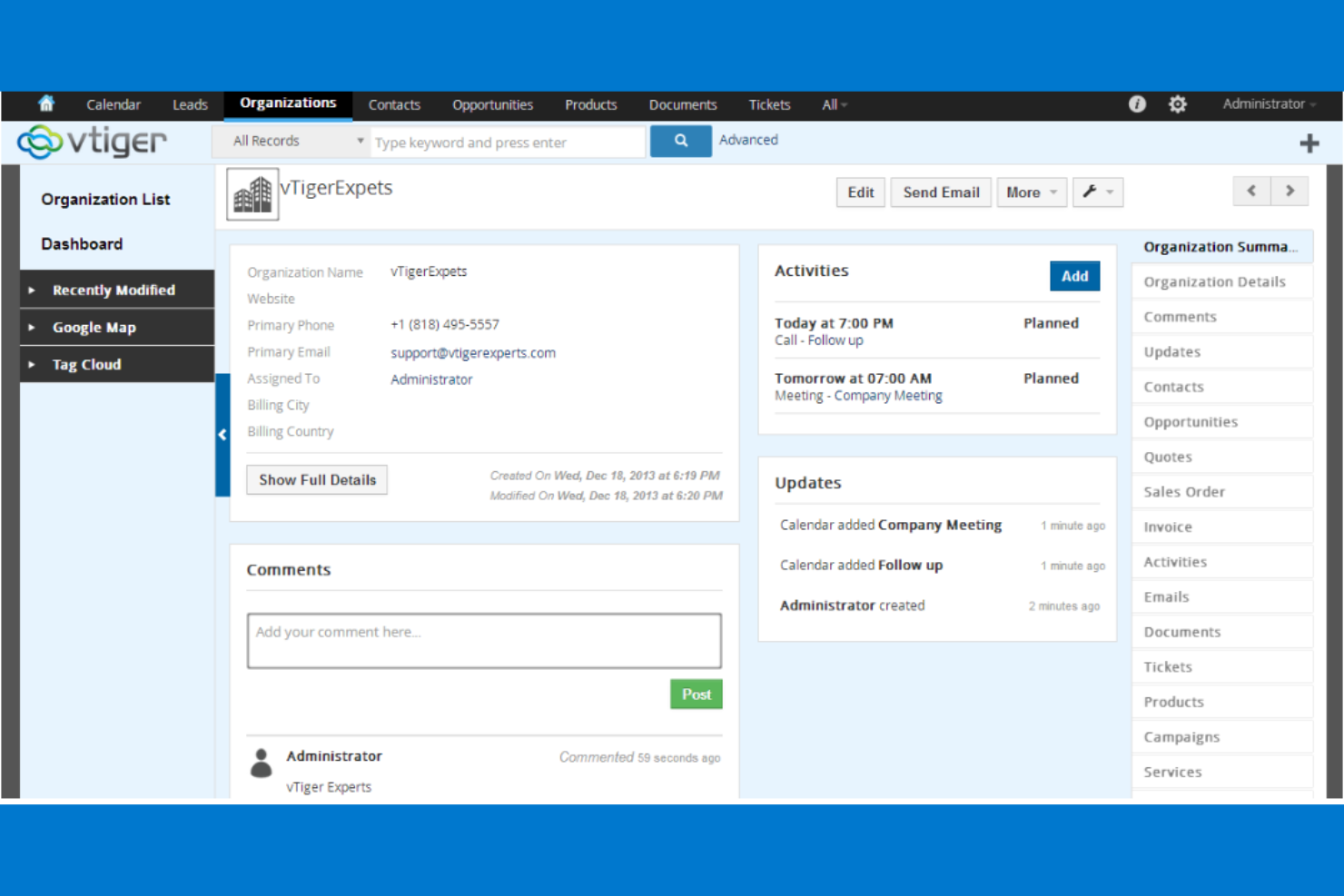Viewport: 1344px width, 896px height.
Task: Open CRM settings gear icon
Action: pyautogui.click(x=1178, y=104)
